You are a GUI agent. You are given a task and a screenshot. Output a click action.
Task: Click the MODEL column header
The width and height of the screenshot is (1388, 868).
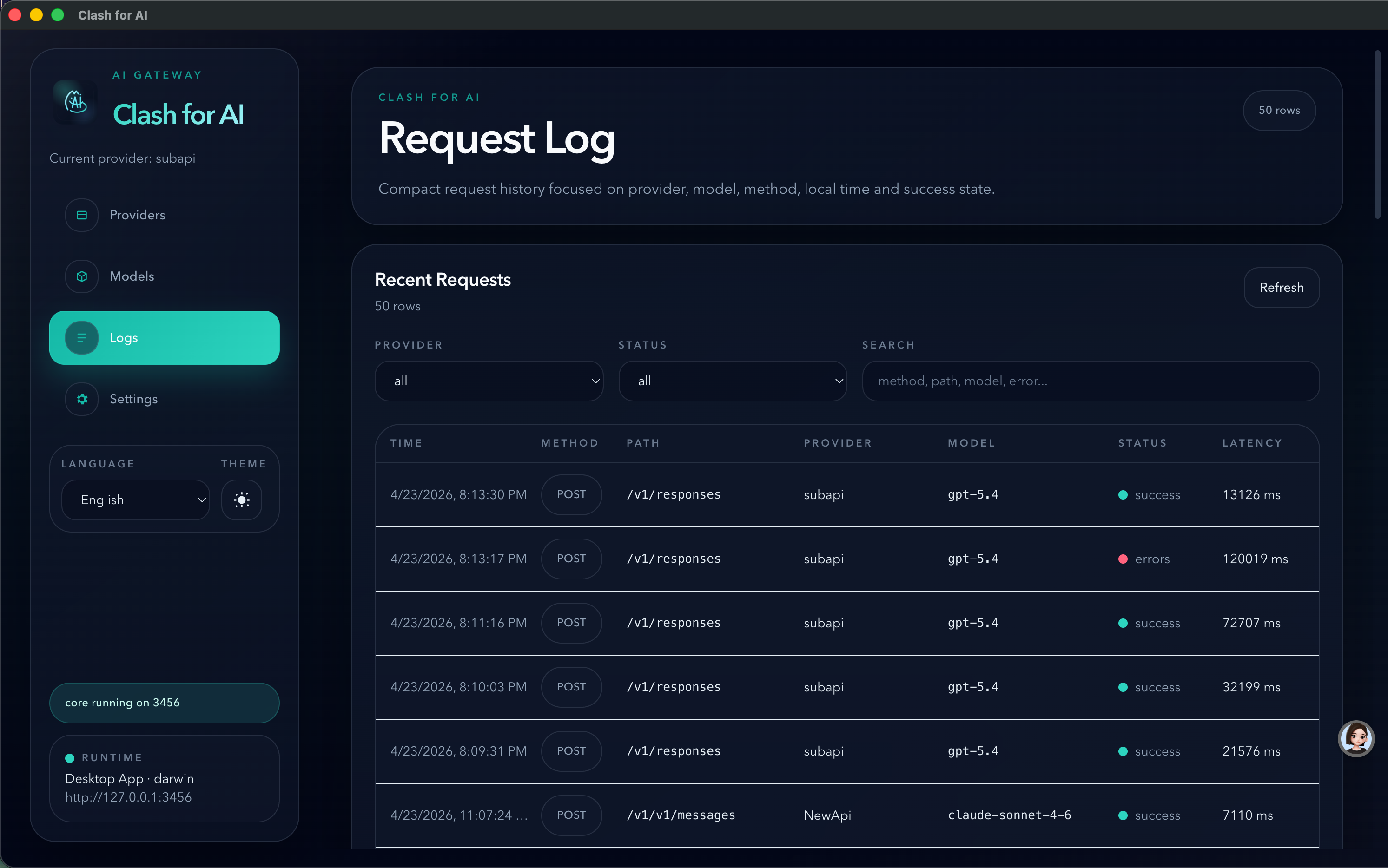click(972, 443)
